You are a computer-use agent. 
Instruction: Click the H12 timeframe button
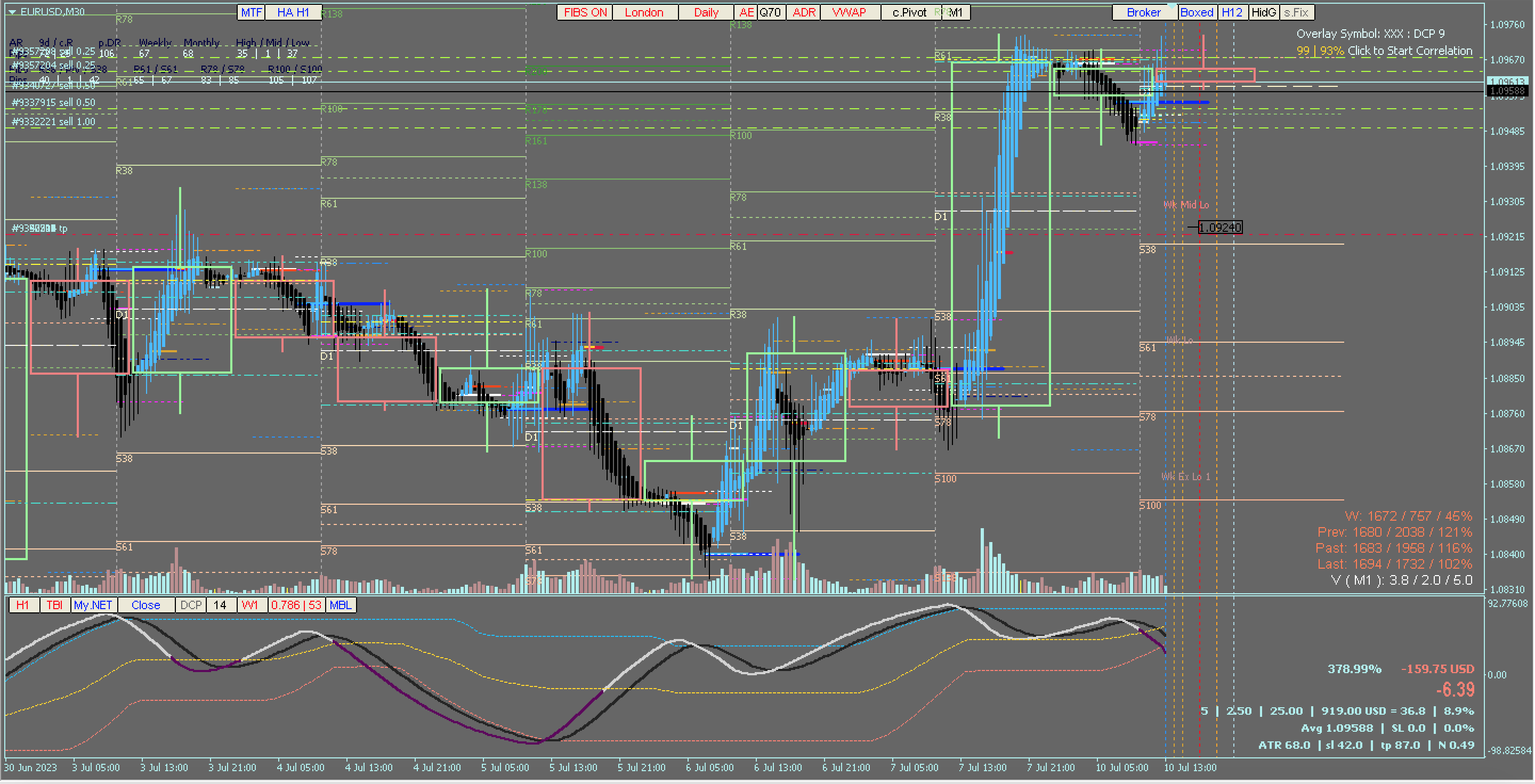(x=1232, y=12)
